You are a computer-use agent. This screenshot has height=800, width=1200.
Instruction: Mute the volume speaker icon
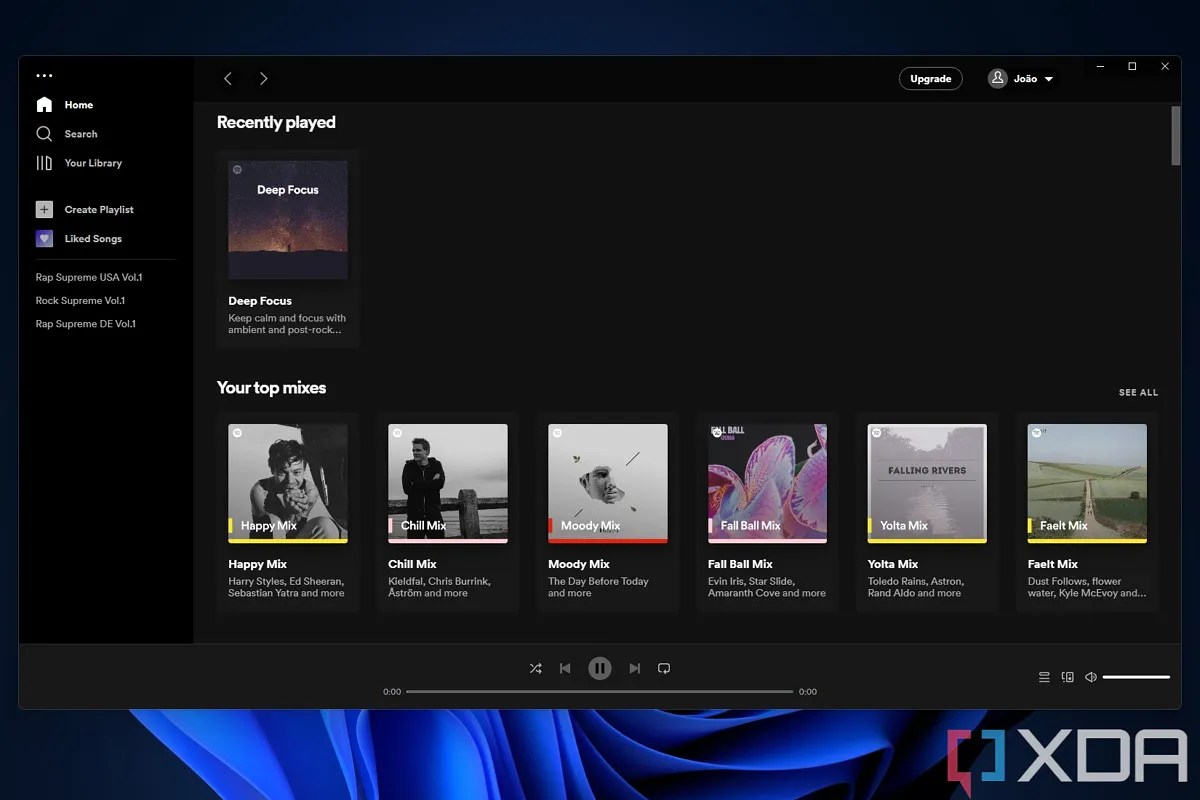[x=1091, y=677]
